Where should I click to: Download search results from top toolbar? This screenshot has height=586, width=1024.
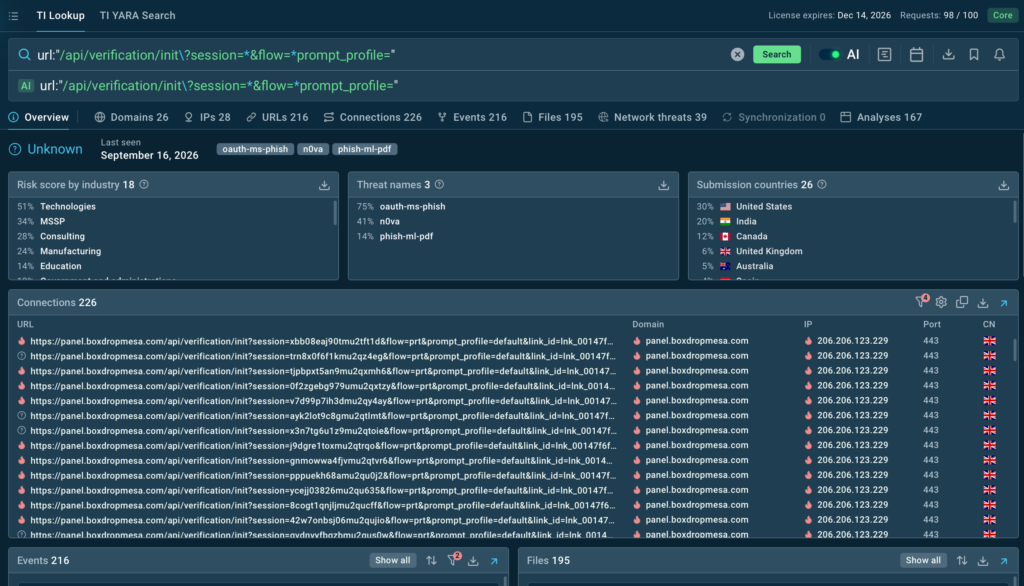948,55
